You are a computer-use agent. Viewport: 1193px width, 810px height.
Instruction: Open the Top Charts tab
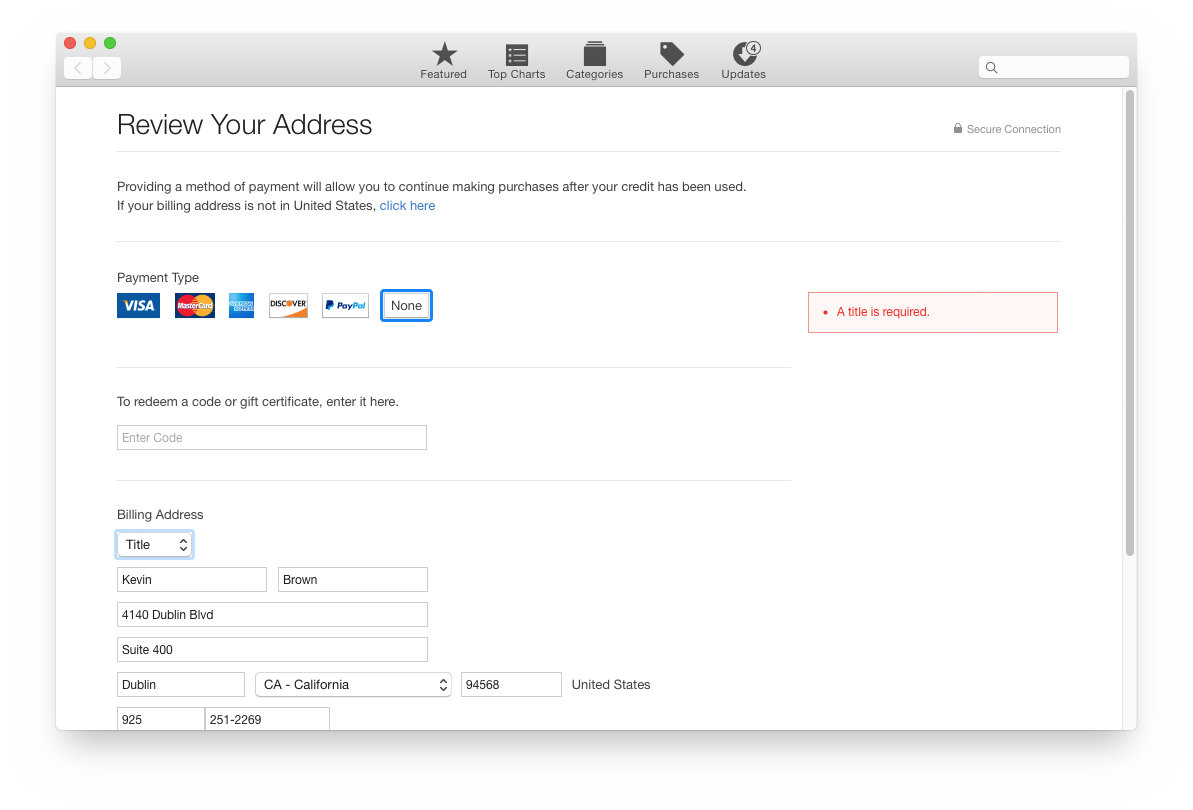click(x=516, y=61)
